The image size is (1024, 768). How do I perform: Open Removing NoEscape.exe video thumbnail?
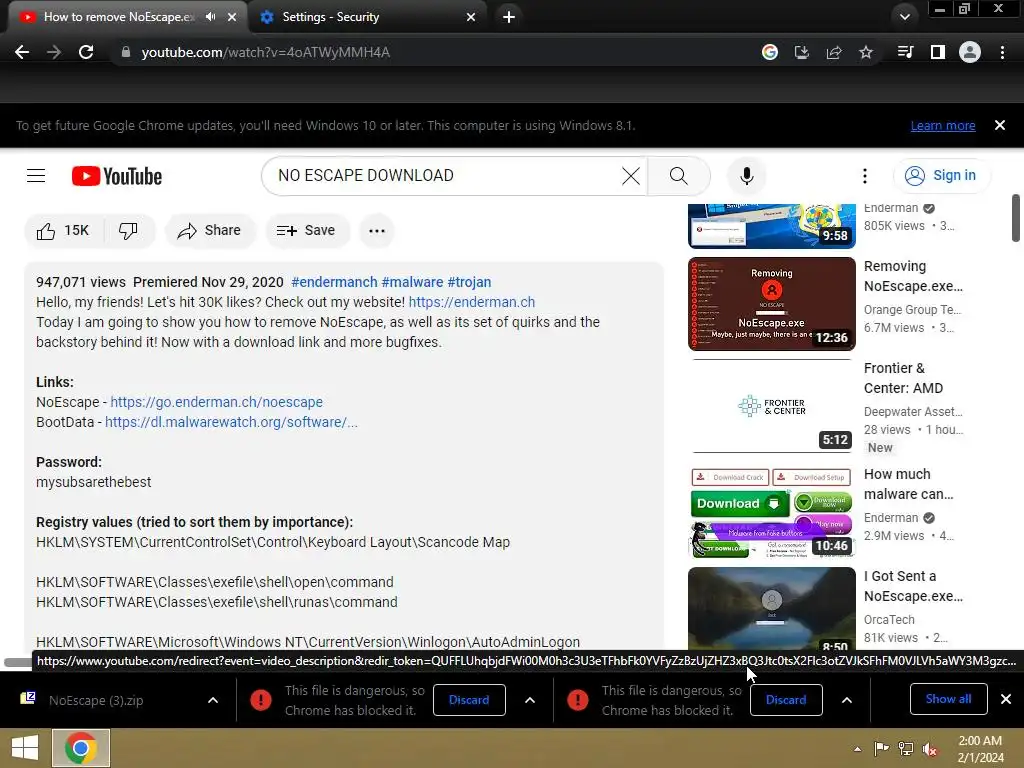coord(772,304)
